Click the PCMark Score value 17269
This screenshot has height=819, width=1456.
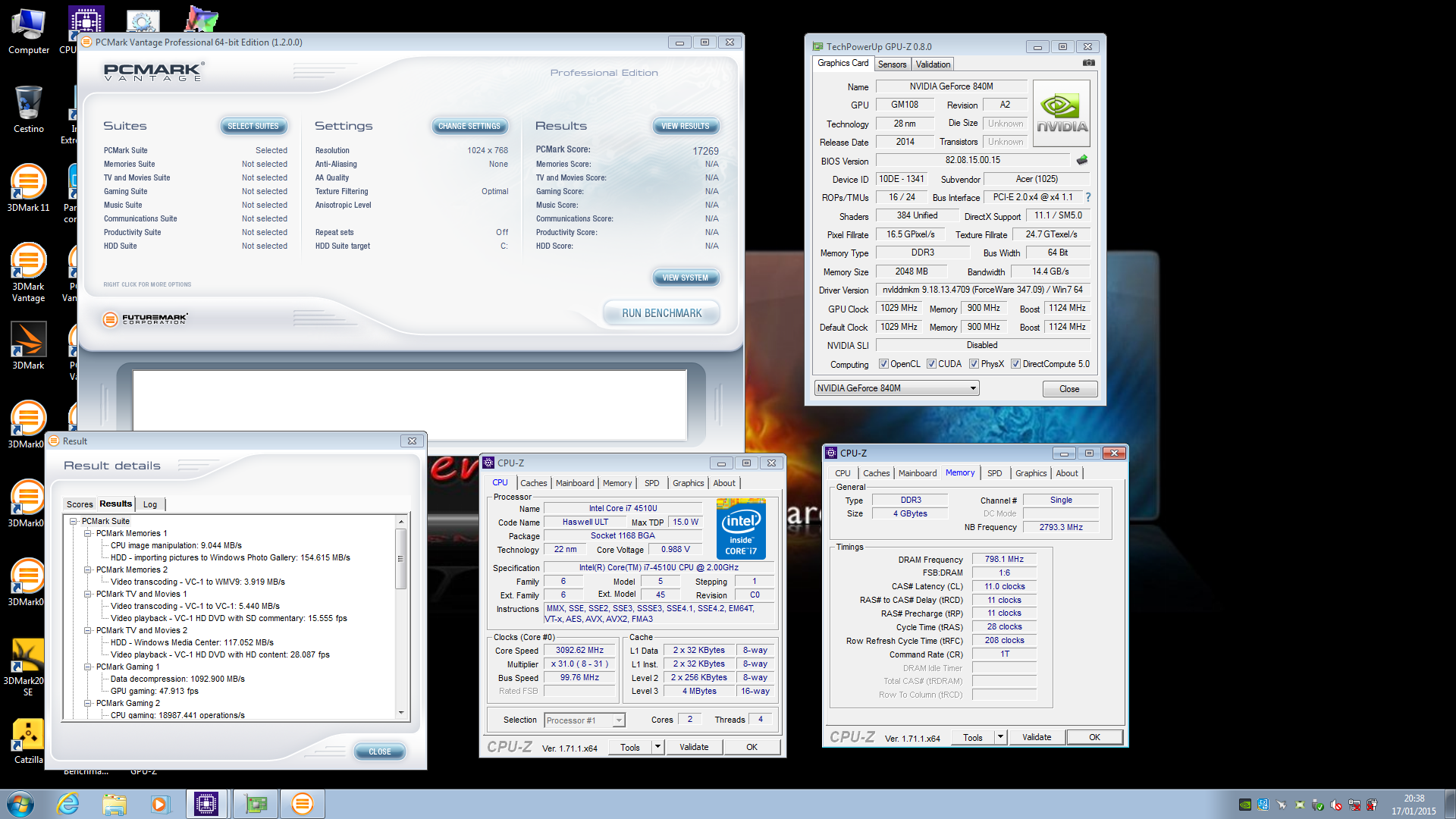[x=705, y=151]
